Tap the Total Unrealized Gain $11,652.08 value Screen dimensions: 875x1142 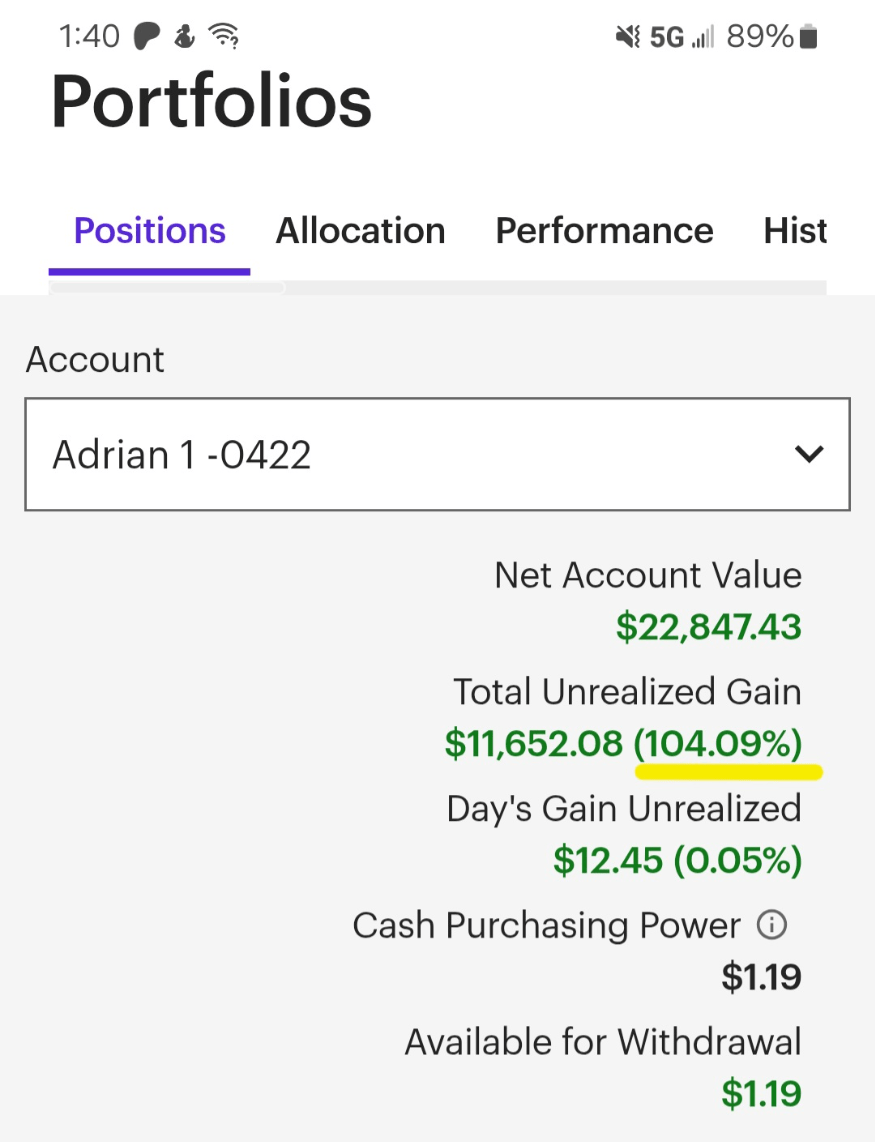[x=534, y=744]
